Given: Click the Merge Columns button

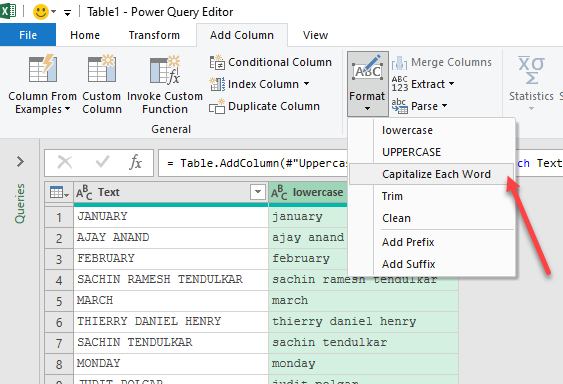Looking at the screenshot, I should tap(442, 62).
